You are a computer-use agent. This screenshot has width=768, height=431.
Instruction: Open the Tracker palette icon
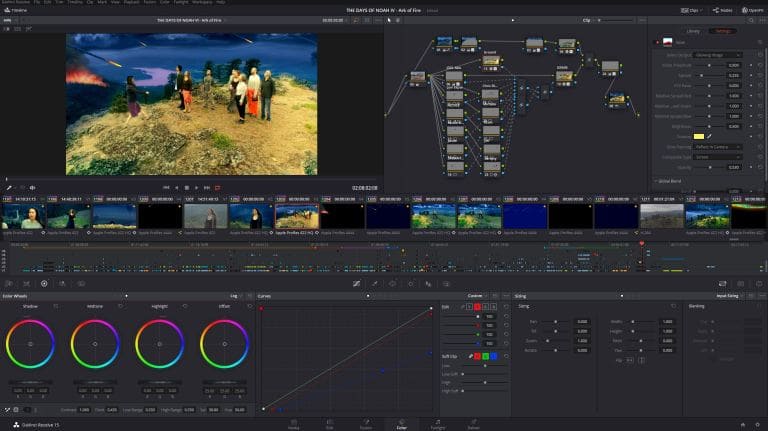(x=410, y=284)
